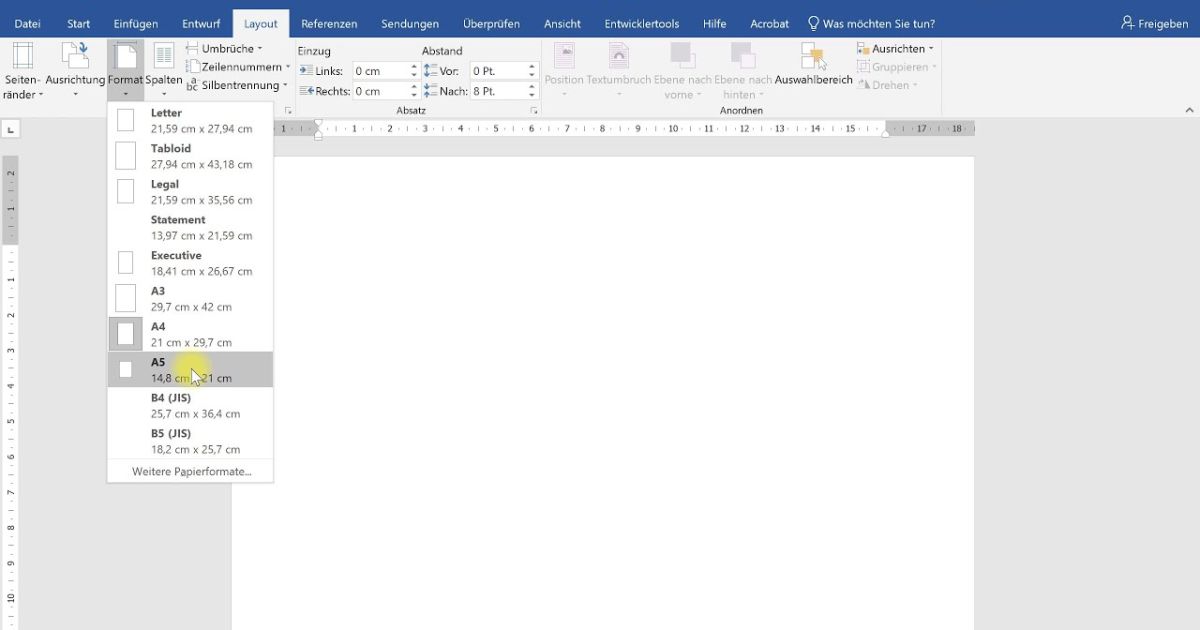This screenshot has height=630, width=1200.
Task: Click the Rechts indent input field
Action: click(380, 91)
